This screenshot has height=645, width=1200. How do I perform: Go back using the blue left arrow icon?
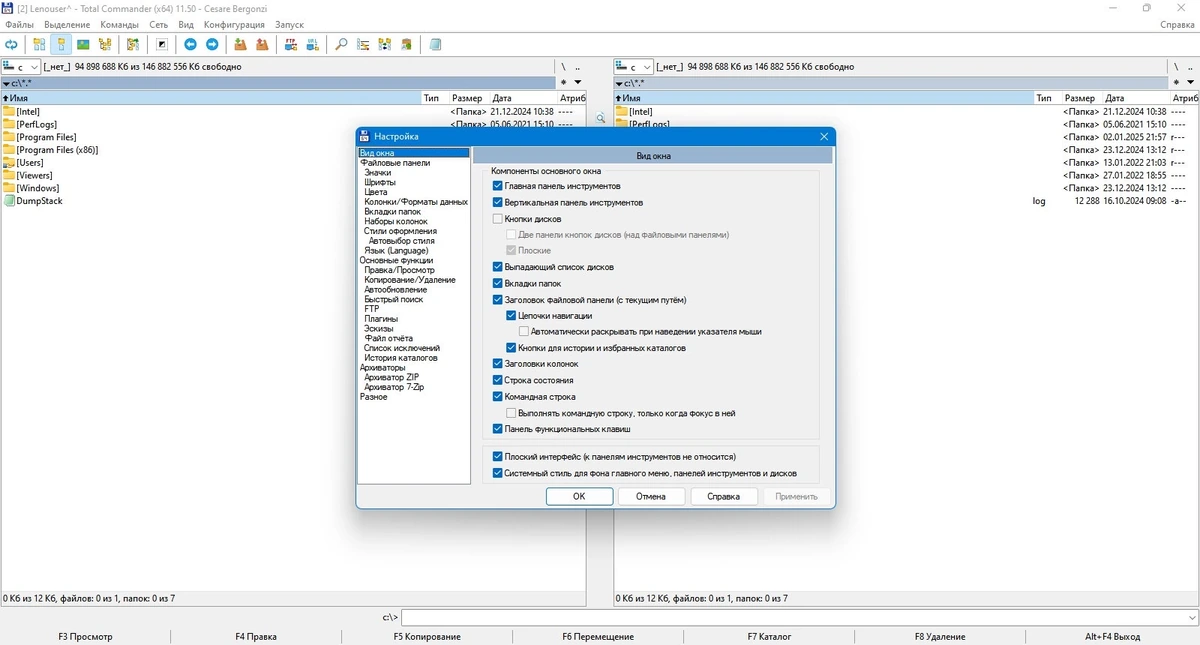coord(190,44)
